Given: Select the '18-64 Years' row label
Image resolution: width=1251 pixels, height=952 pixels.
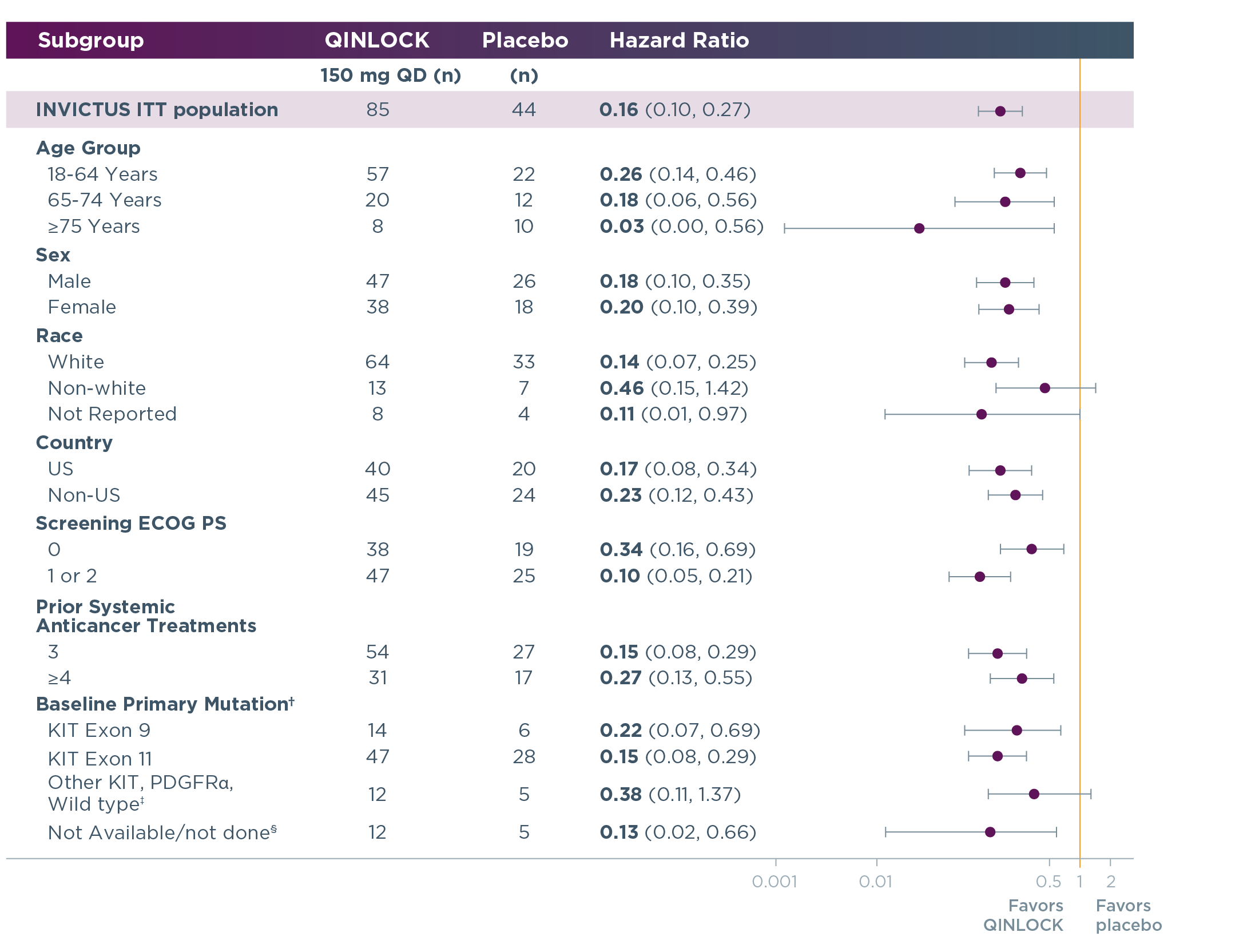Looking at the screenshot, I should [x=102, y=174].
